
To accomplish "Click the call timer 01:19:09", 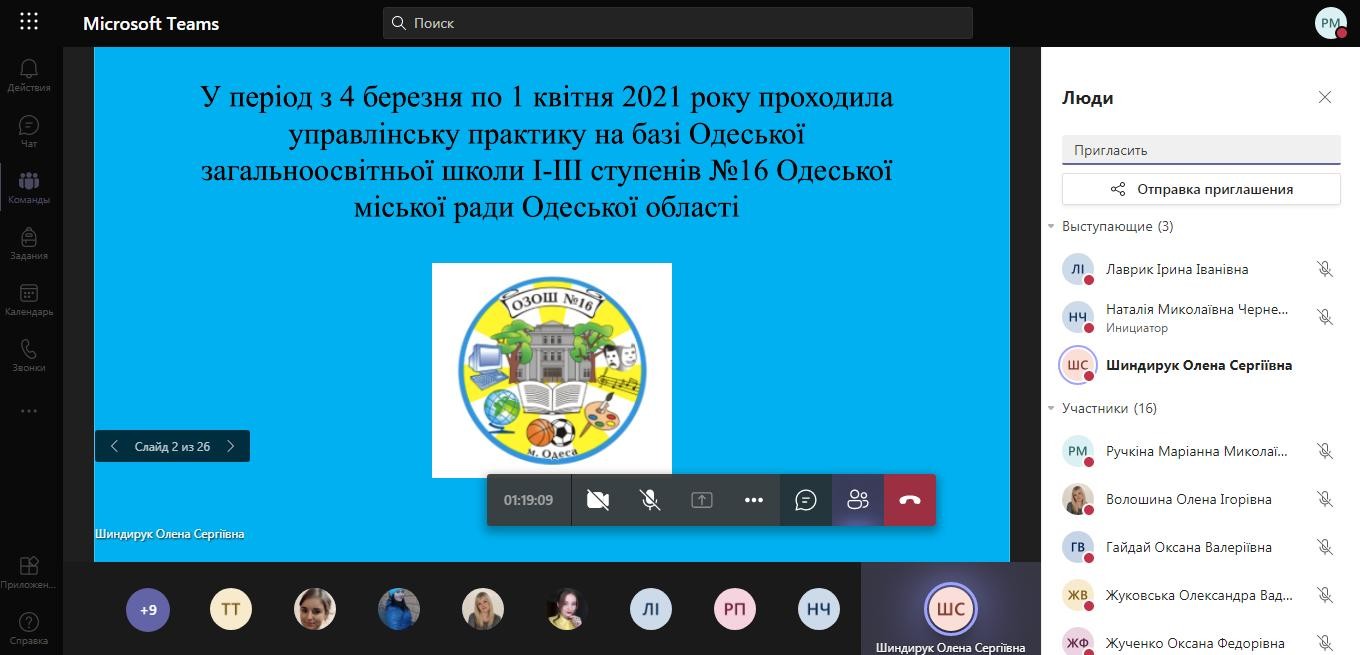I will click(x=528, y=500).
